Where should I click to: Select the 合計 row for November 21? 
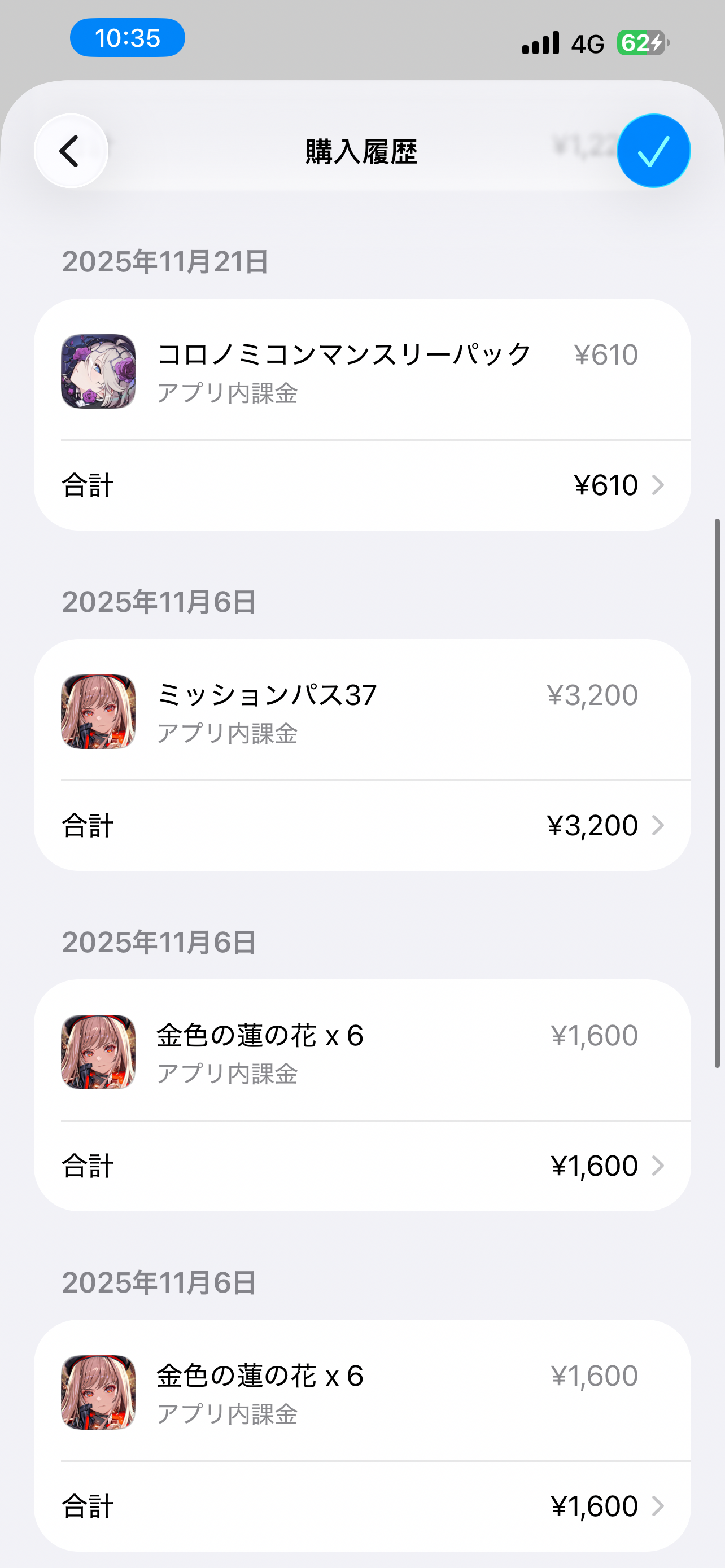(362, 485)
